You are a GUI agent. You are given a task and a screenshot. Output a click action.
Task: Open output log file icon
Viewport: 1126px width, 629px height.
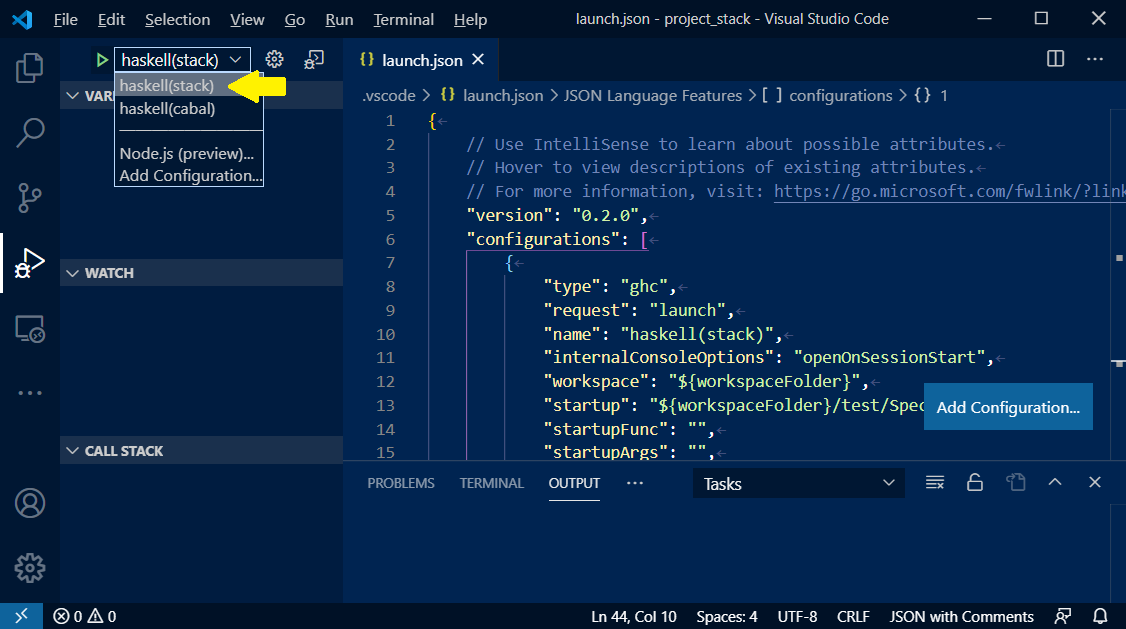pos(1015,483)
